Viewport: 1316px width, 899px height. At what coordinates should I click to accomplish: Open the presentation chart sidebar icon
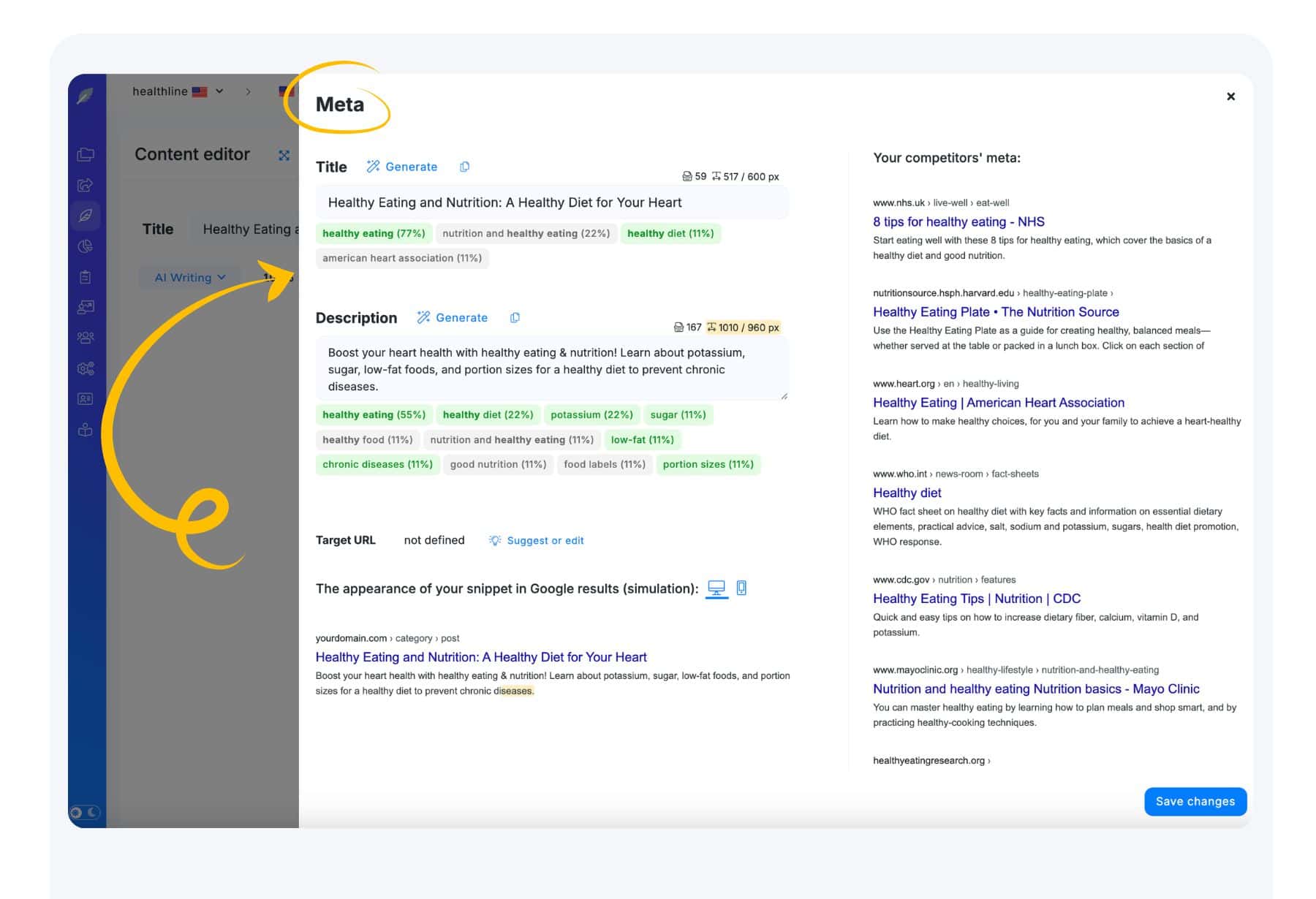86,307
